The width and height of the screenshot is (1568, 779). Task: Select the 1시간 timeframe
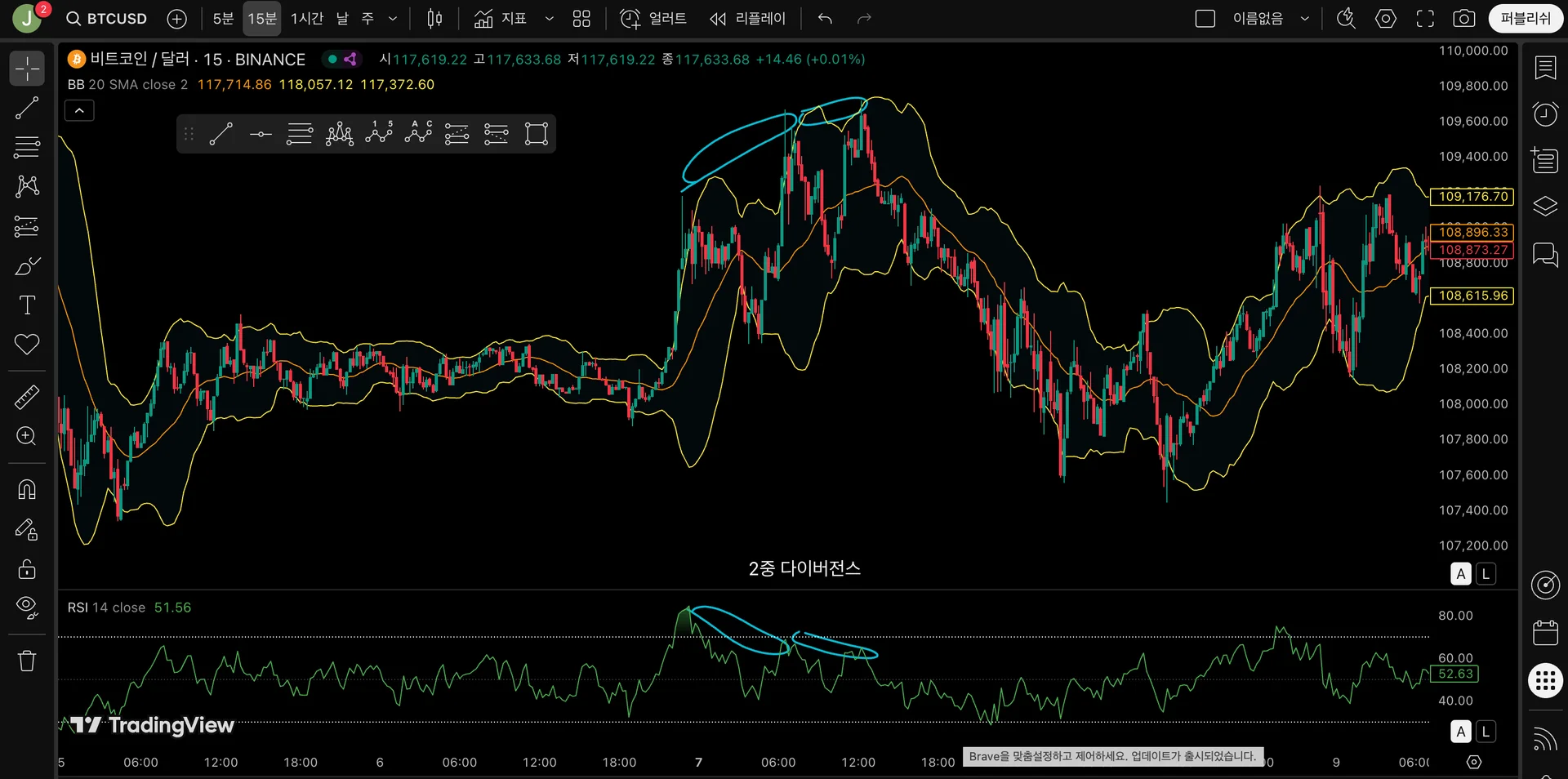[307, 19]
